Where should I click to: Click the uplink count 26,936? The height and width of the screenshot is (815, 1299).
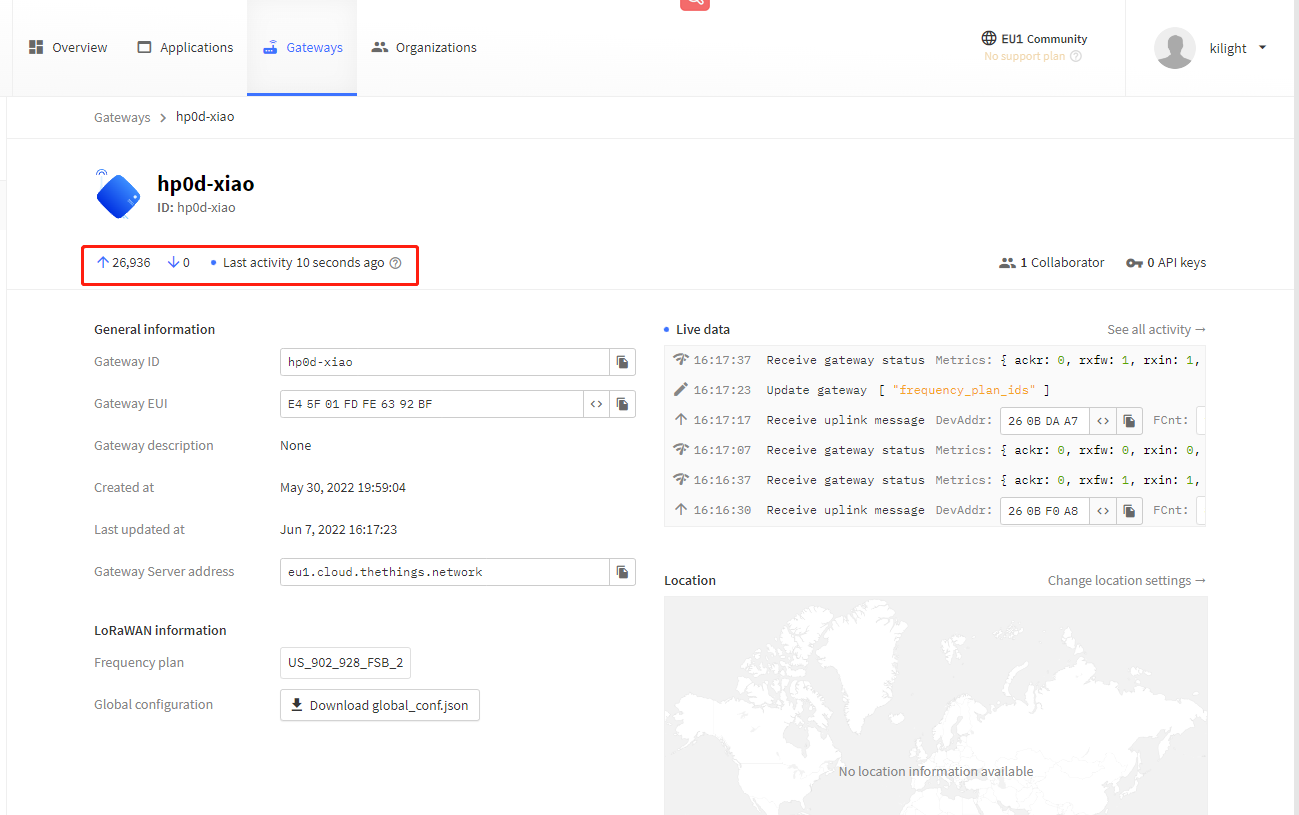pyautogui.click(x=124, y=263)
